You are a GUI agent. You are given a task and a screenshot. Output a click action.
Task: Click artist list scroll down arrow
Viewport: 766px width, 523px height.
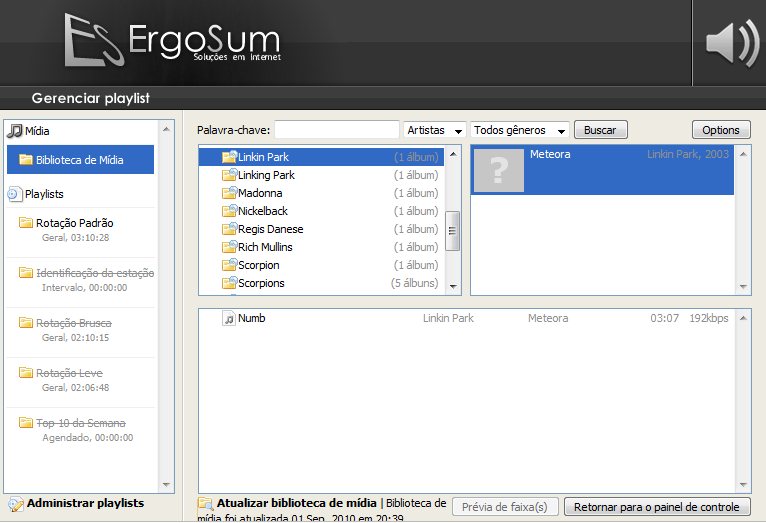point(453,286)
